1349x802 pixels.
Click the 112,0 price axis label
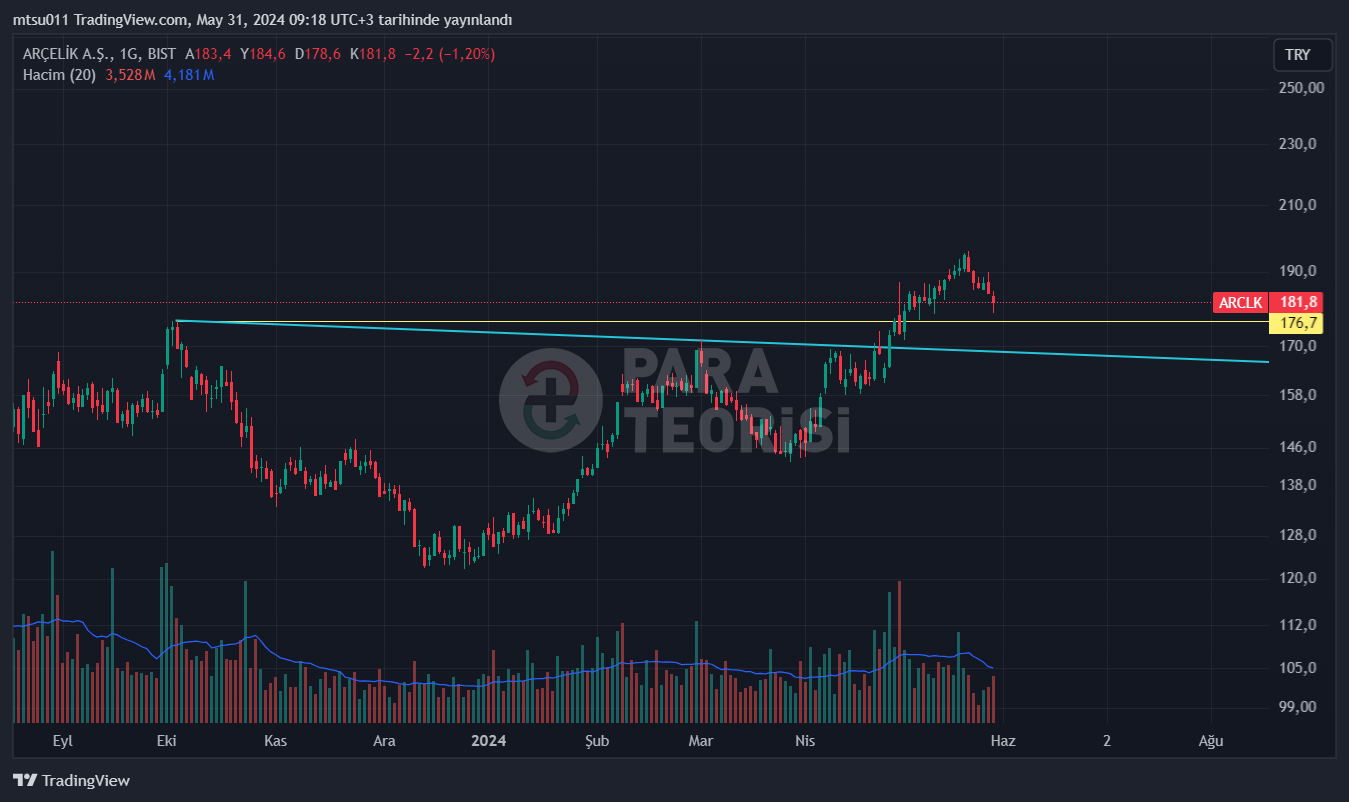pos(1298,625)
